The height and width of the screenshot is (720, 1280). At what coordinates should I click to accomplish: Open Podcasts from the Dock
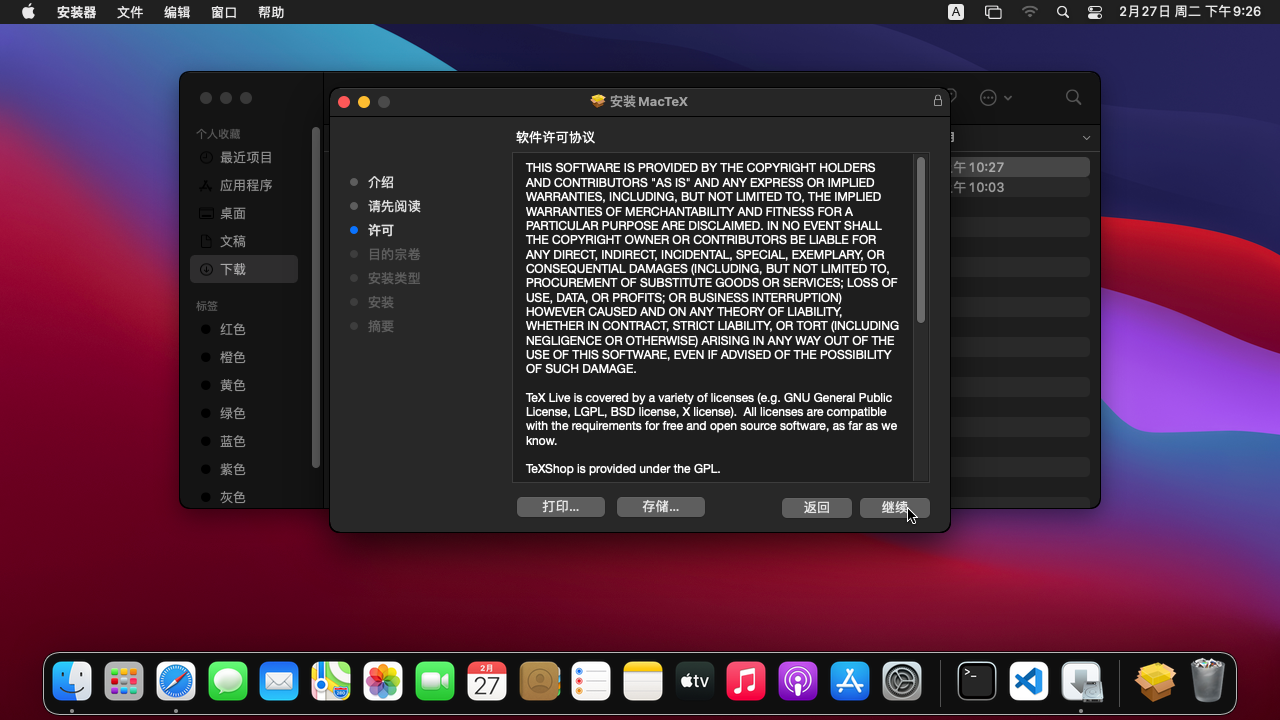pos(798,681)
